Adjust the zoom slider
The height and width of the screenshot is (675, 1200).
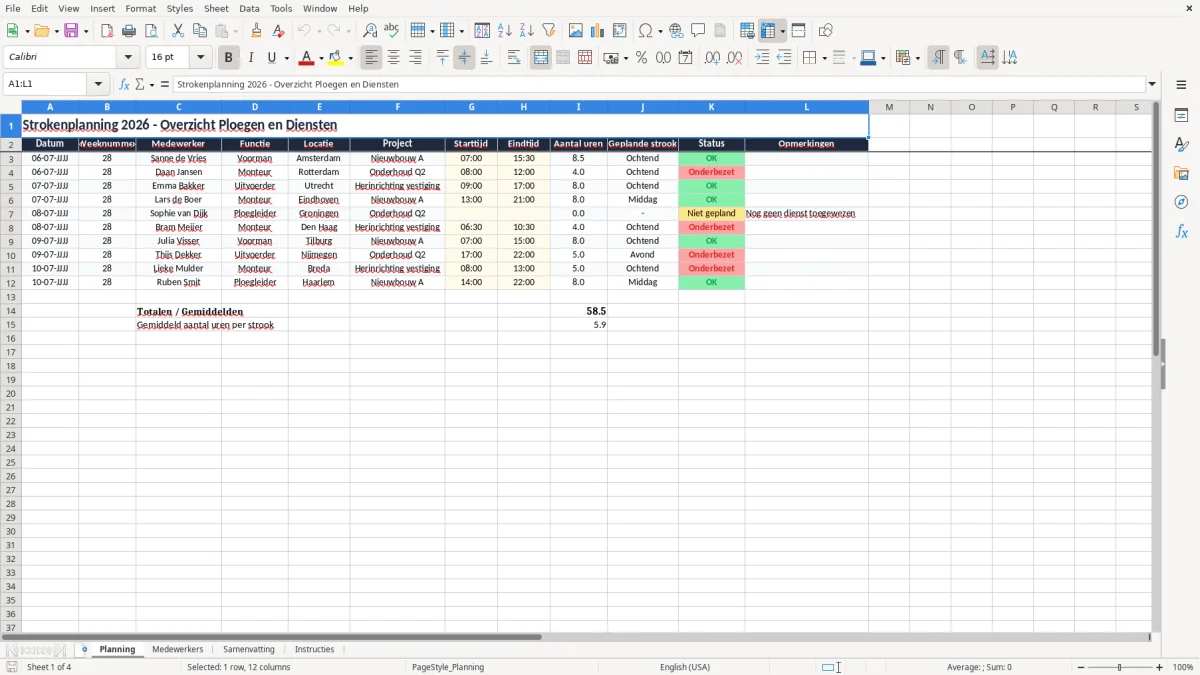(1119, 667)
